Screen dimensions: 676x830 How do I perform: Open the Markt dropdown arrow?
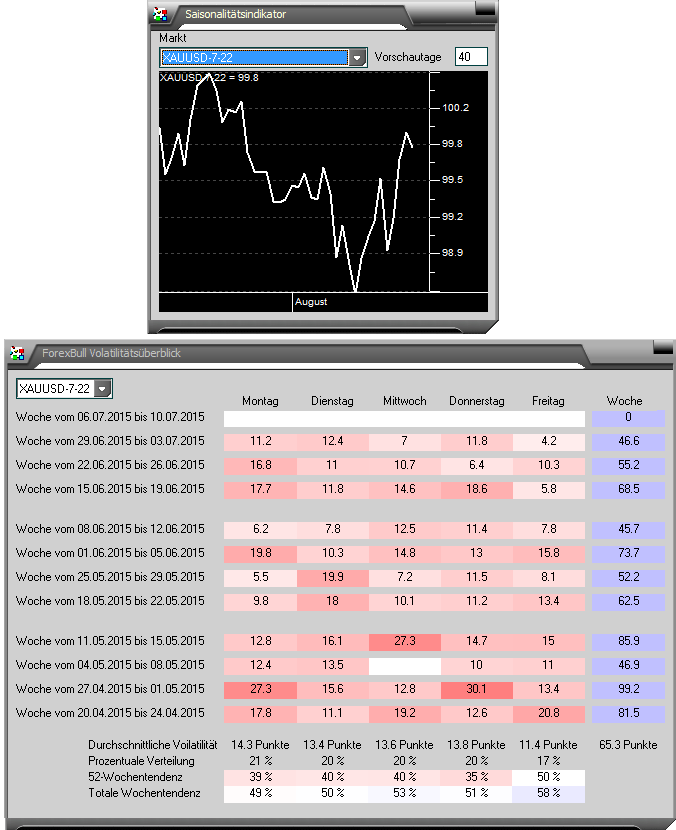[x=358, y=58]
